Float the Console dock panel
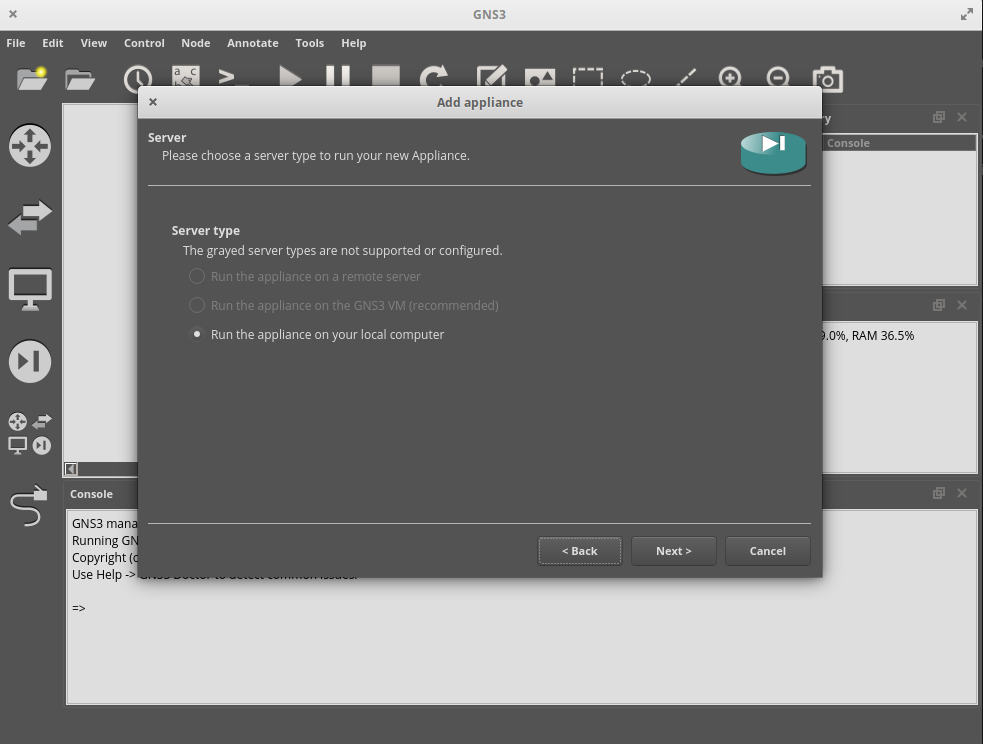 pos(938,493)
